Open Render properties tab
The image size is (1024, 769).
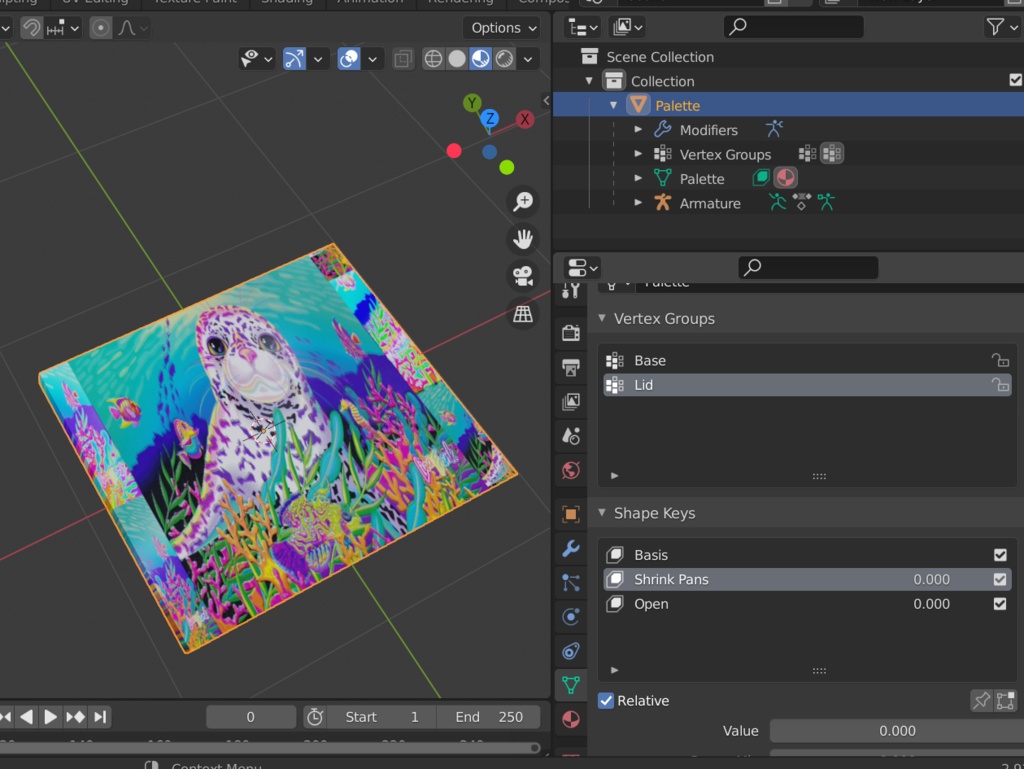click(571, 333)
